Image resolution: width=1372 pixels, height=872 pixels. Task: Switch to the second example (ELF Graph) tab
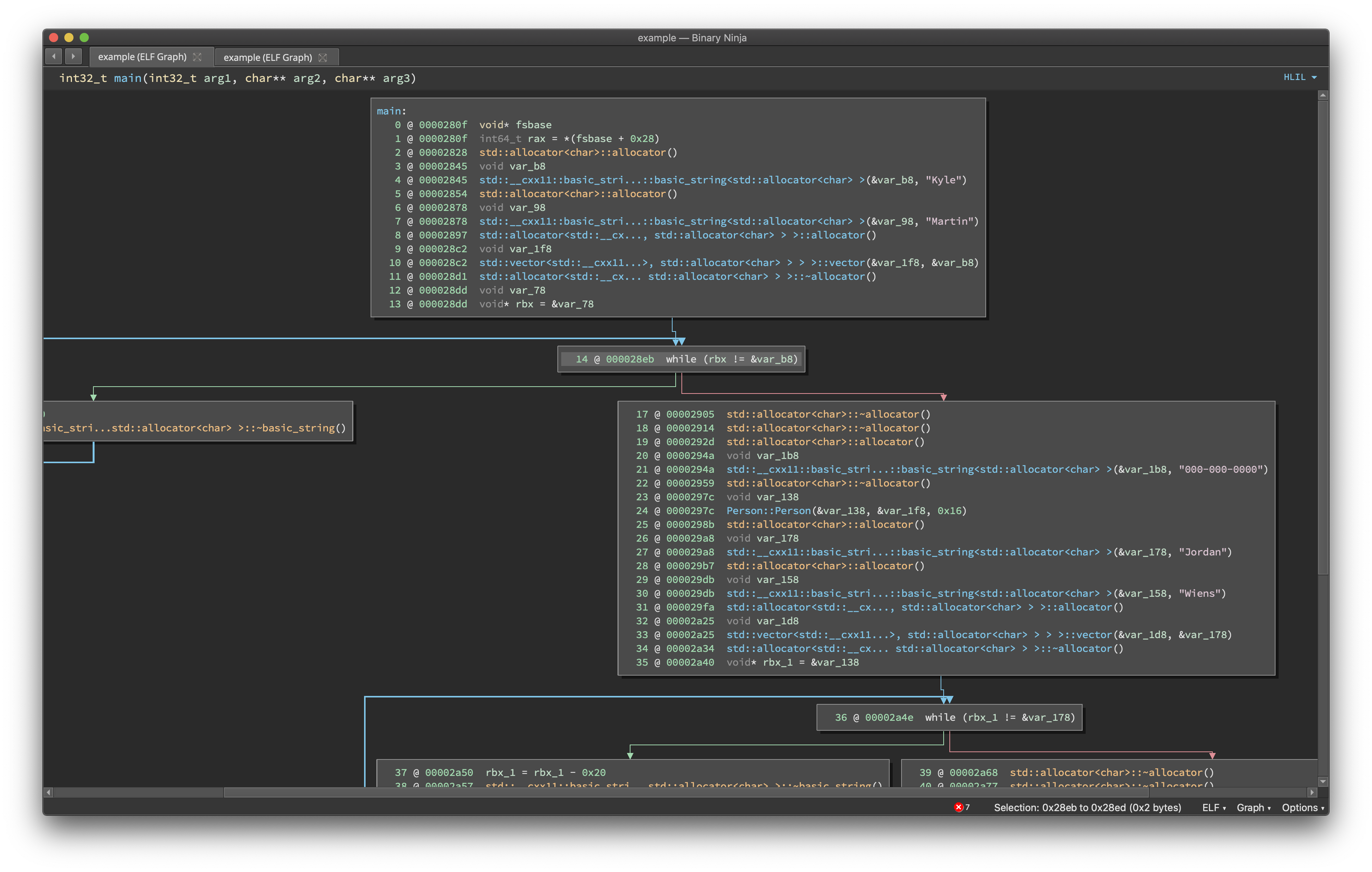(x=267, y=57)
